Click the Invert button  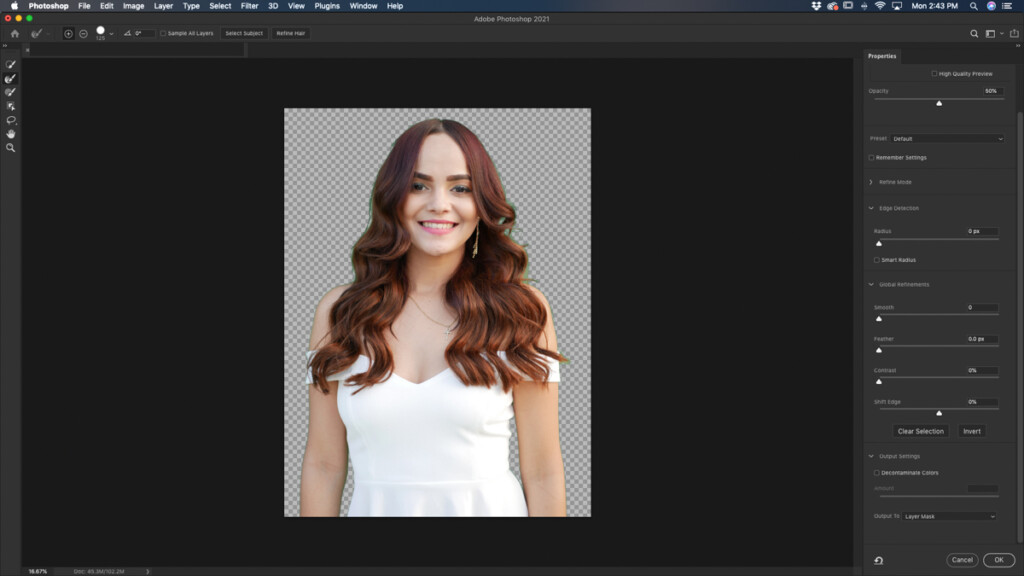pyautogui.click(x=972, y=431)
